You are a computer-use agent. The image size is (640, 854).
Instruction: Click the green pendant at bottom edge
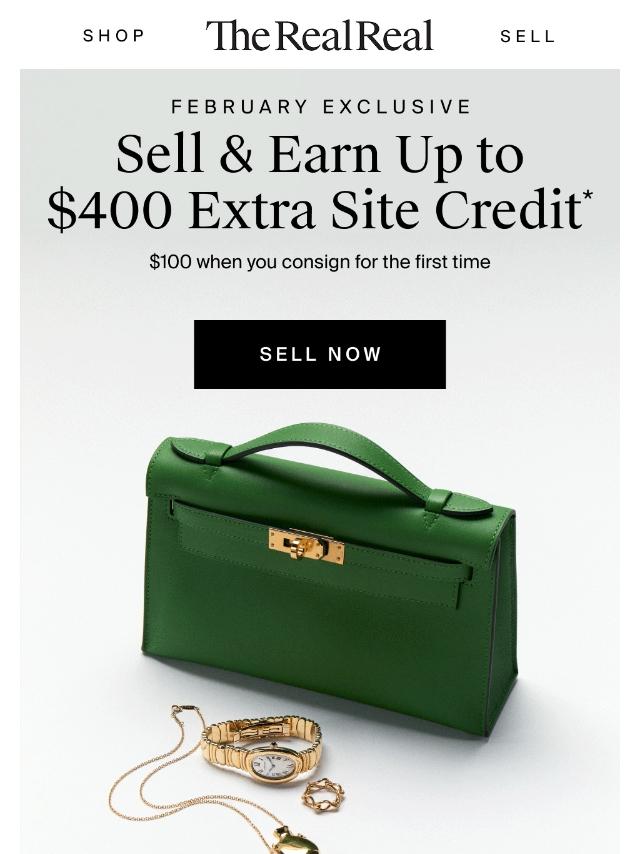pyautogui.click(x=296, y=841)
